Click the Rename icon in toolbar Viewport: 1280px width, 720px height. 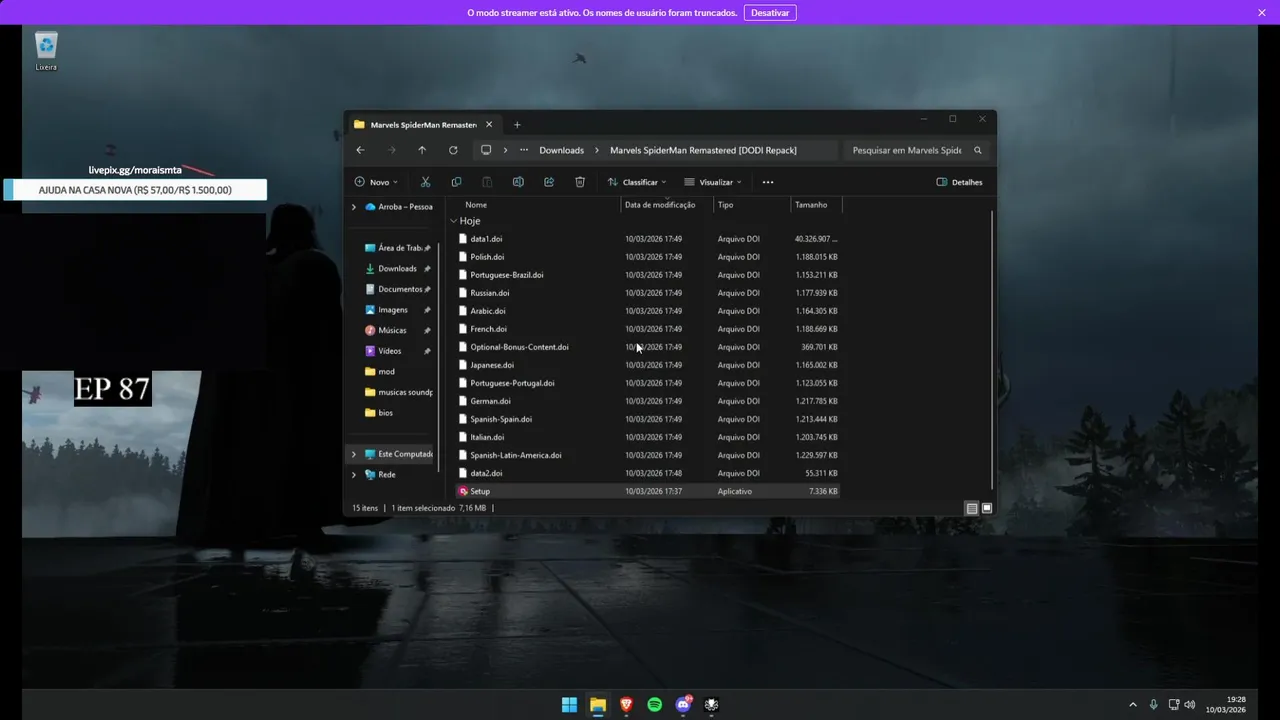(x=518, y=182)
